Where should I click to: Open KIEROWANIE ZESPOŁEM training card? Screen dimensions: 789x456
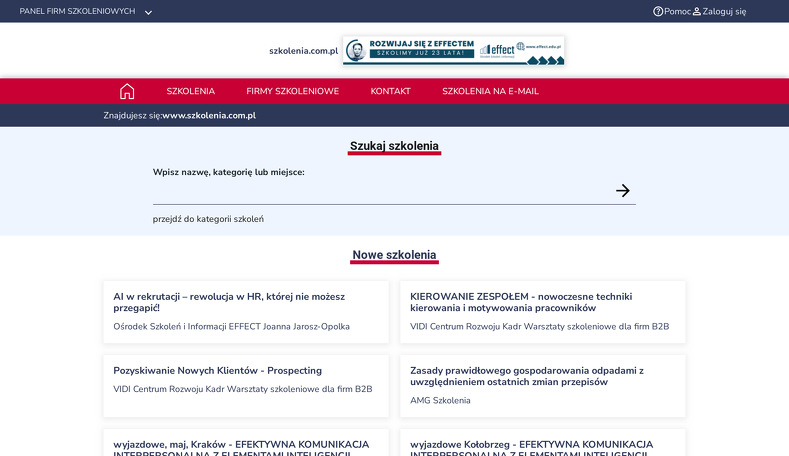pos(542,312)
